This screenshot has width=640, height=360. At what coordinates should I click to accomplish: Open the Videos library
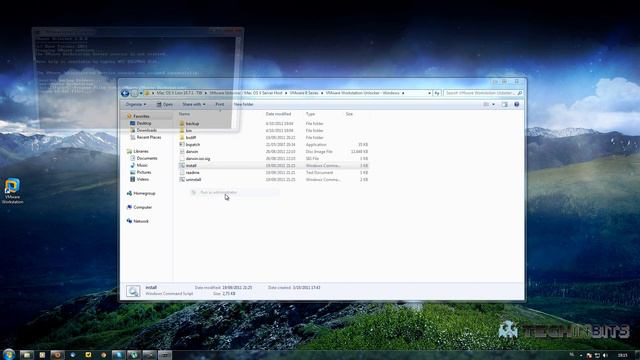click(x=142, y=179)
